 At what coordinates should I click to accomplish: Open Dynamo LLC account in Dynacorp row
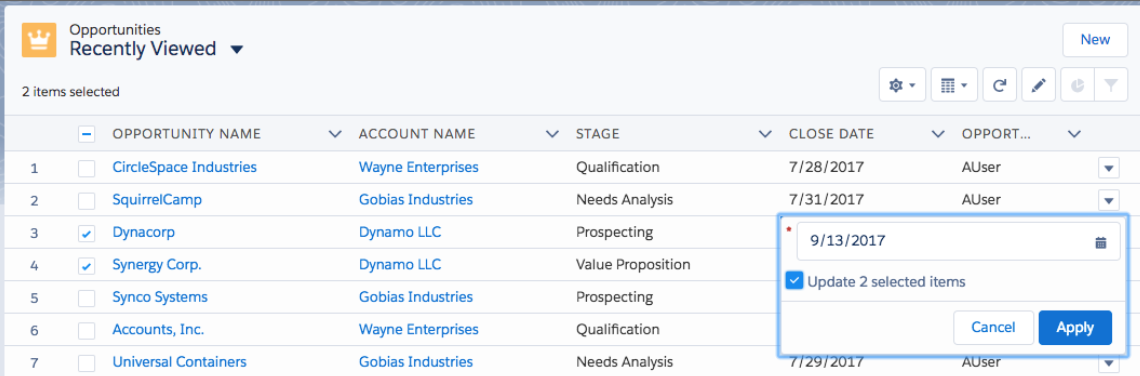coord(400,233)
